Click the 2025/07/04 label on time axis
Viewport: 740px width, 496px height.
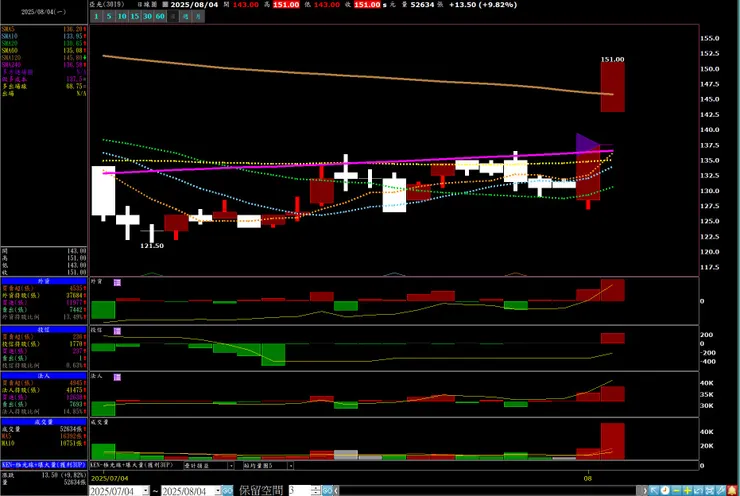coord(109,479)
